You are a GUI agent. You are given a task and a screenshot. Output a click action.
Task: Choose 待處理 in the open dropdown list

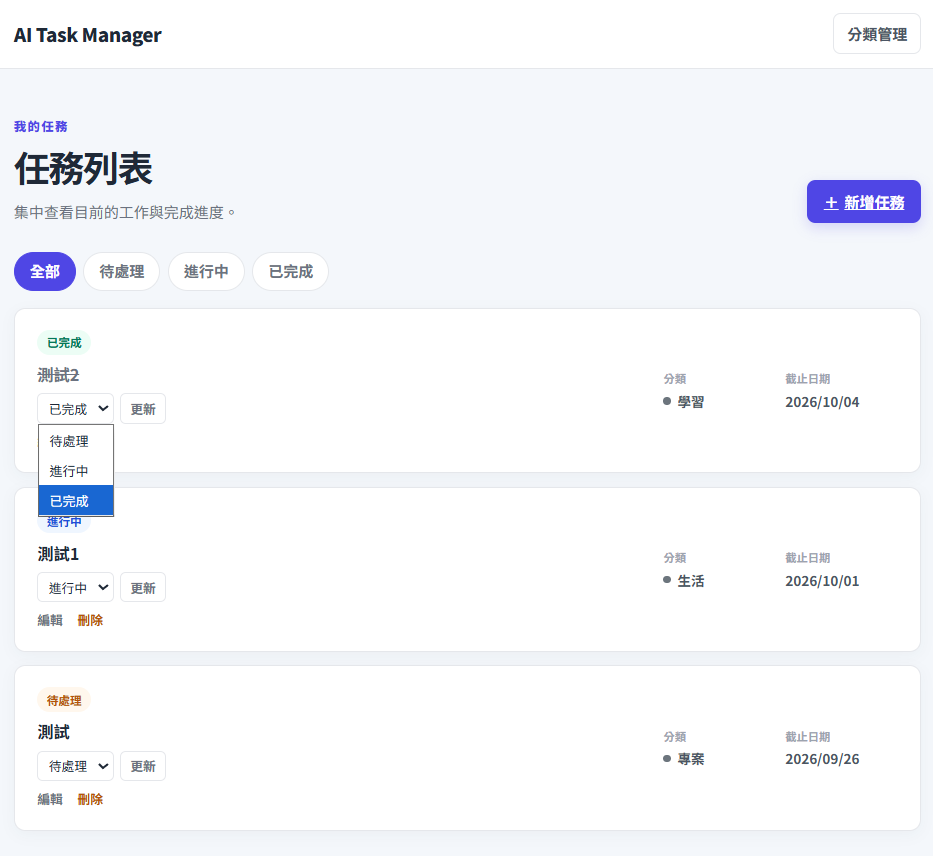pos(76,441)
